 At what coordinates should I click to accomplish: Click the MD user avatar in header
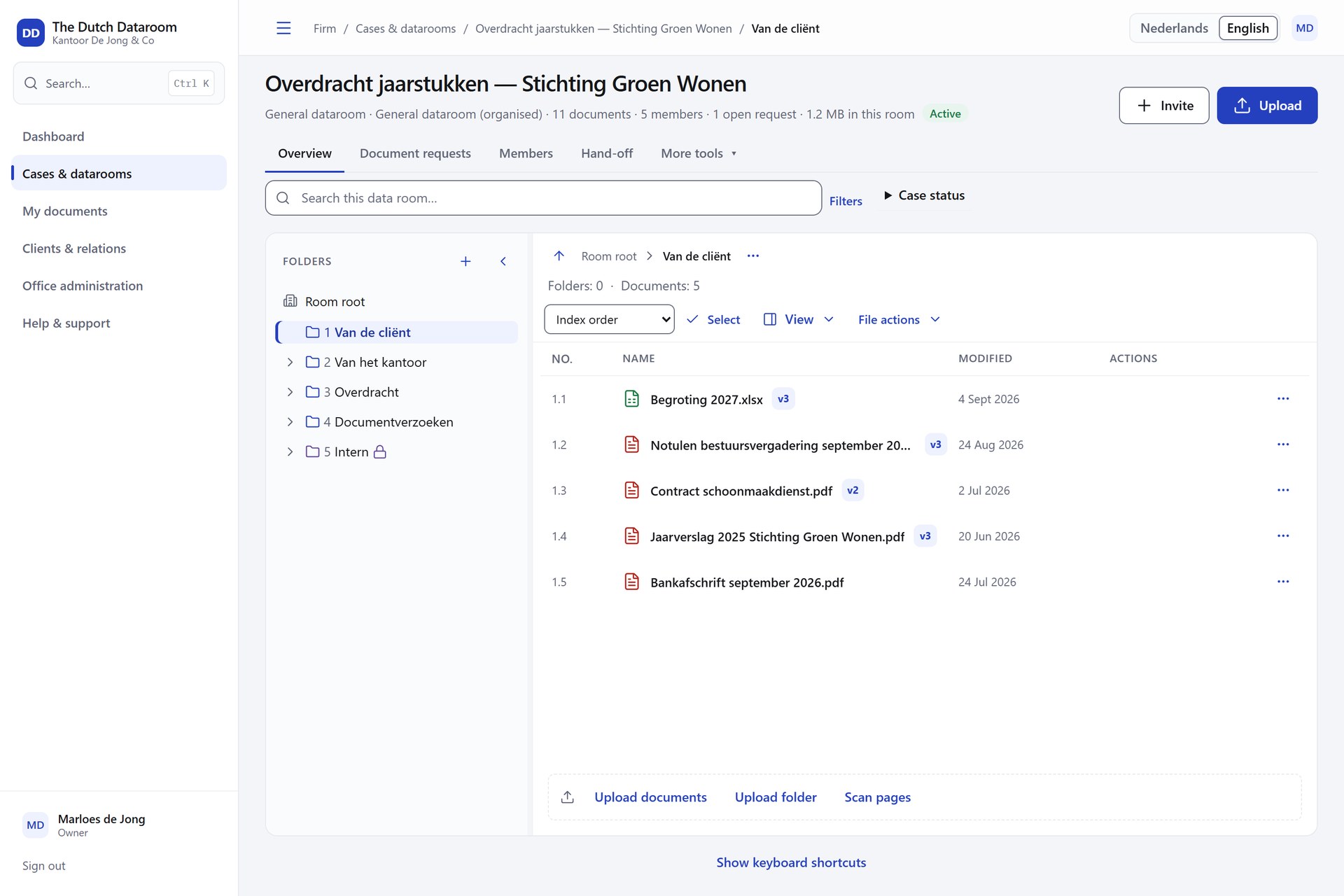pos(1304,28)
